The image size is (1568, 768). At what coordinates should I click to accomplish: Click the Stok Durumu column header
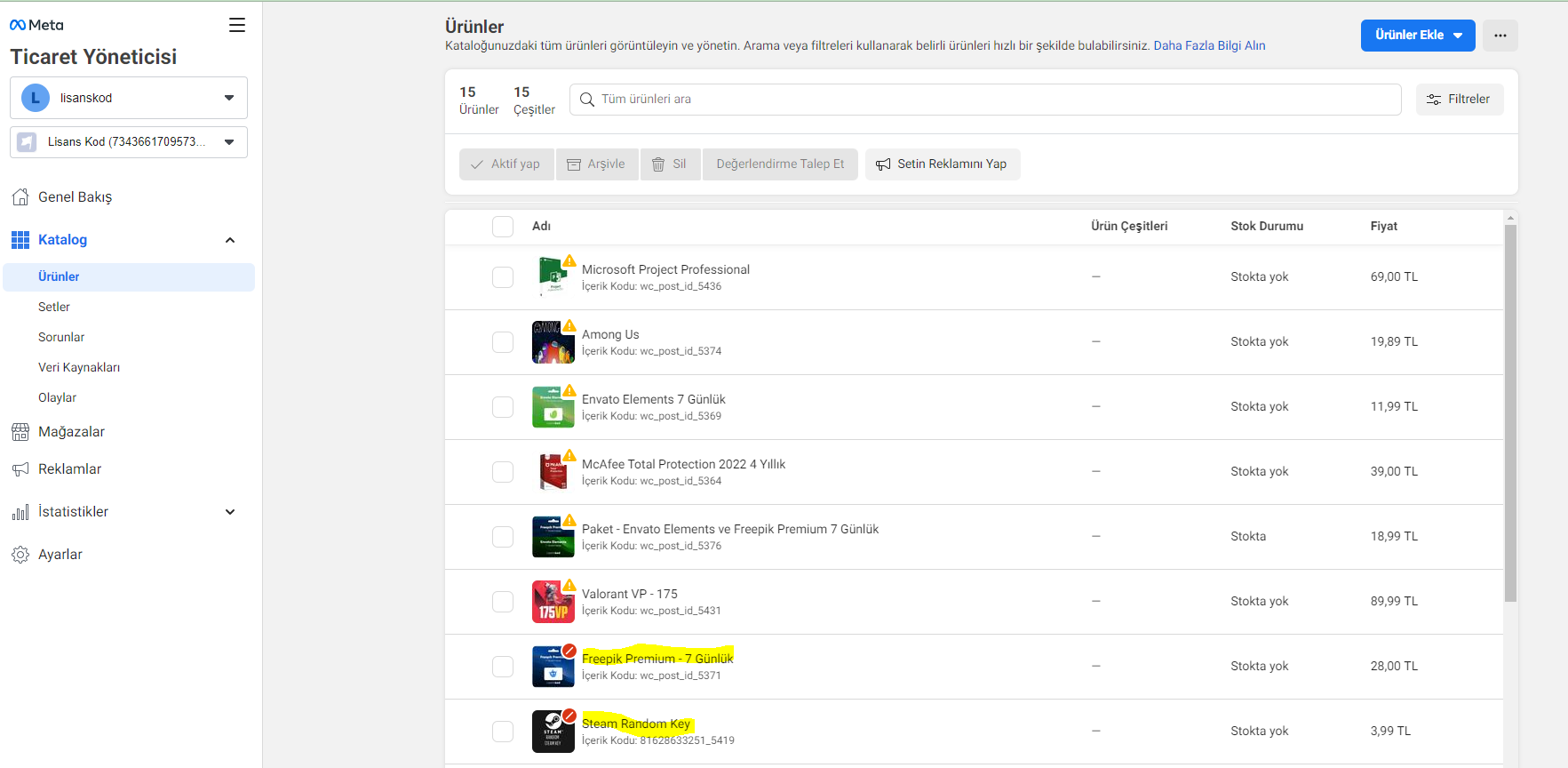[1267, 227]
